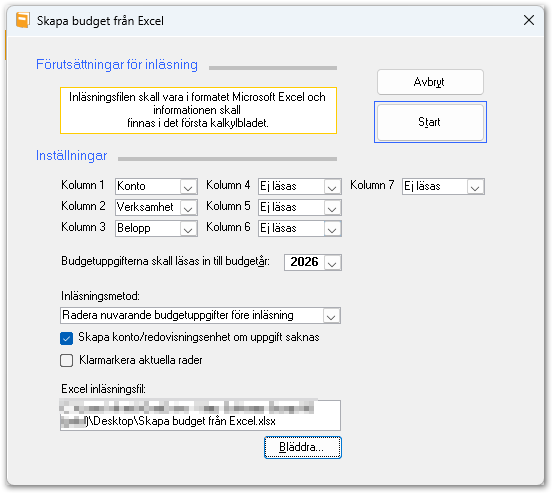The image size is (553, 494).
Task: Expand the Kolumn 4 Ej läsas dropdown
Action: click(x=300, y=186)
